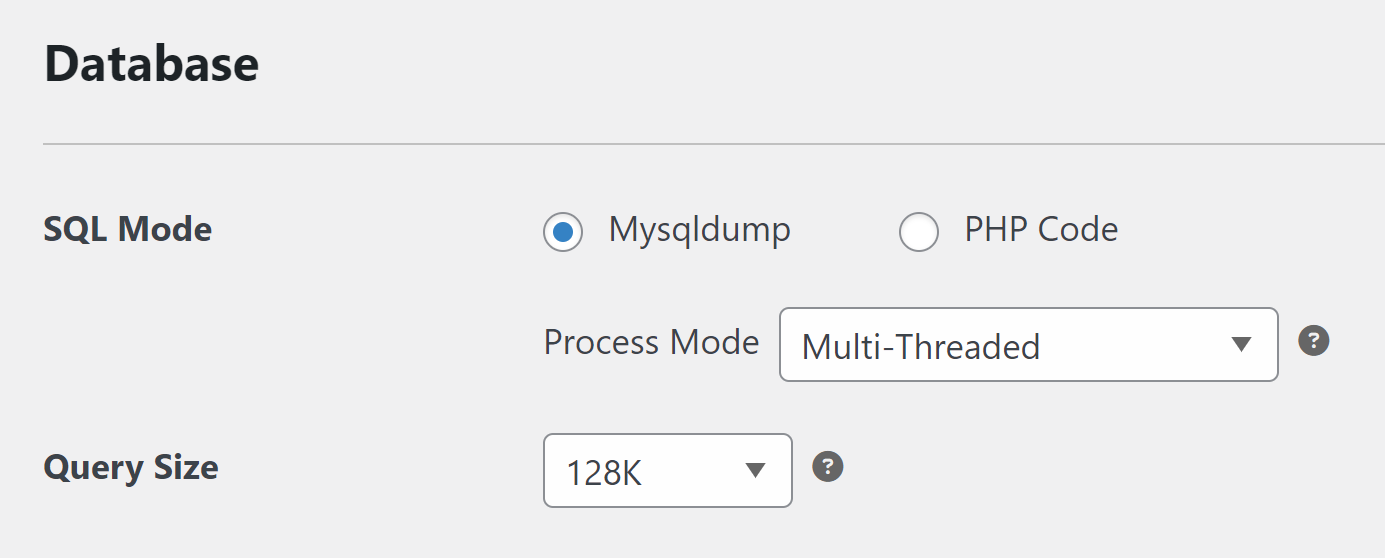Open help tooltip beside Process Mode dropdown
The width and height of the screenshot is (1385, 558).
[x=1313, y=341]
